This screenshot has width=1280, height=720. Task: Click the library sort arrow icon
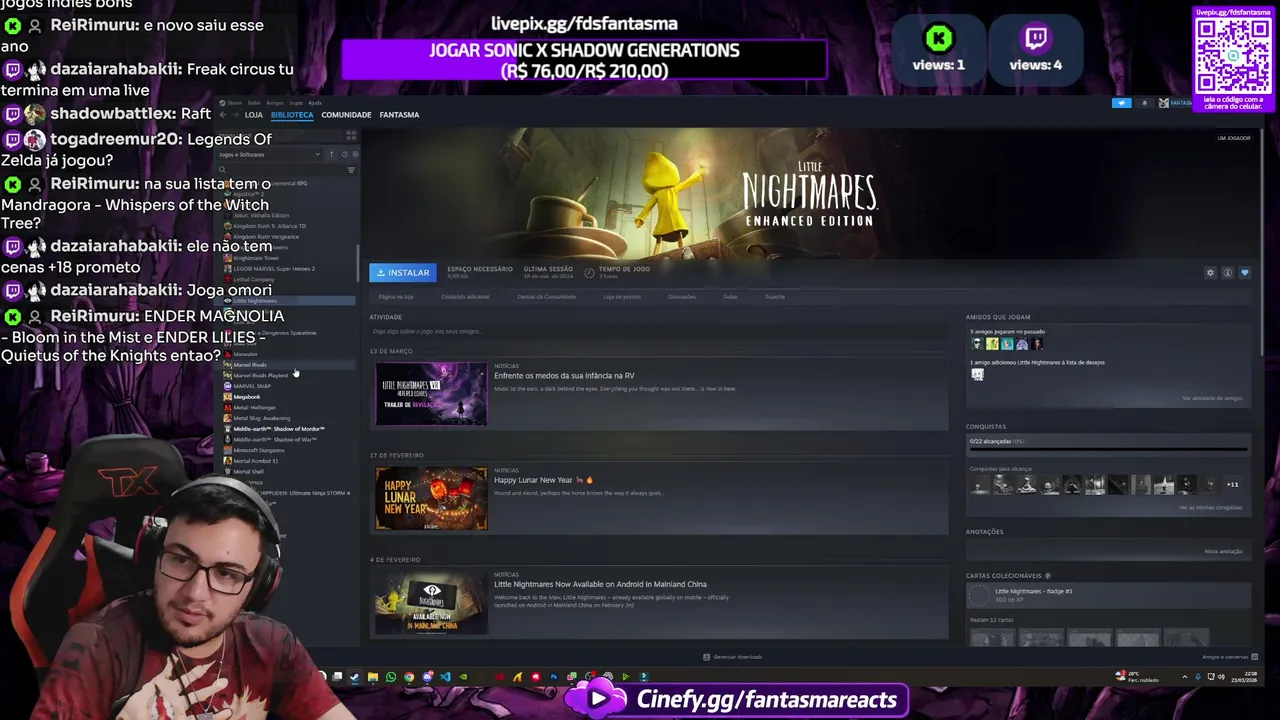click(x=331, y=154)
